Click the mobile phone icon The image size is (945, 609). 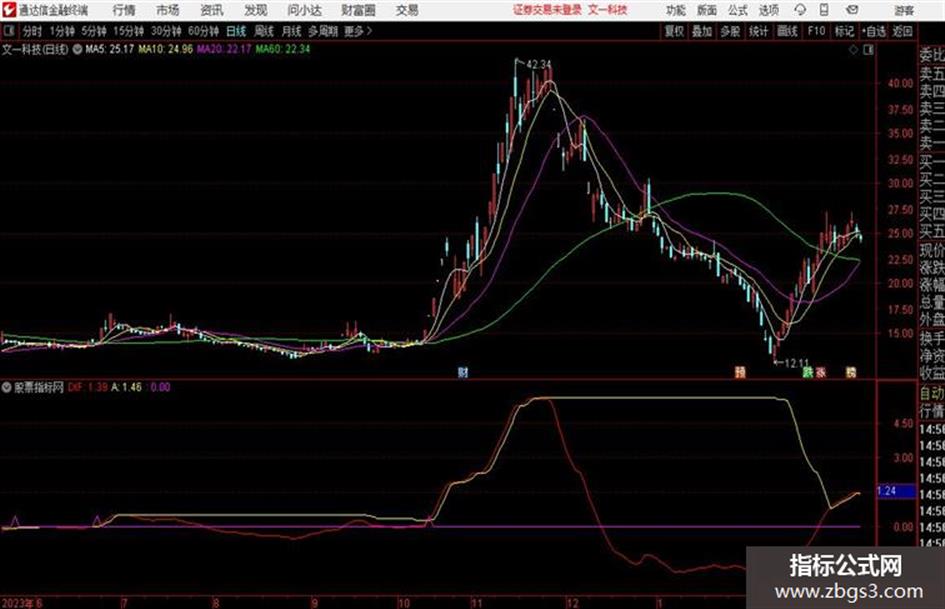(824, 10)
